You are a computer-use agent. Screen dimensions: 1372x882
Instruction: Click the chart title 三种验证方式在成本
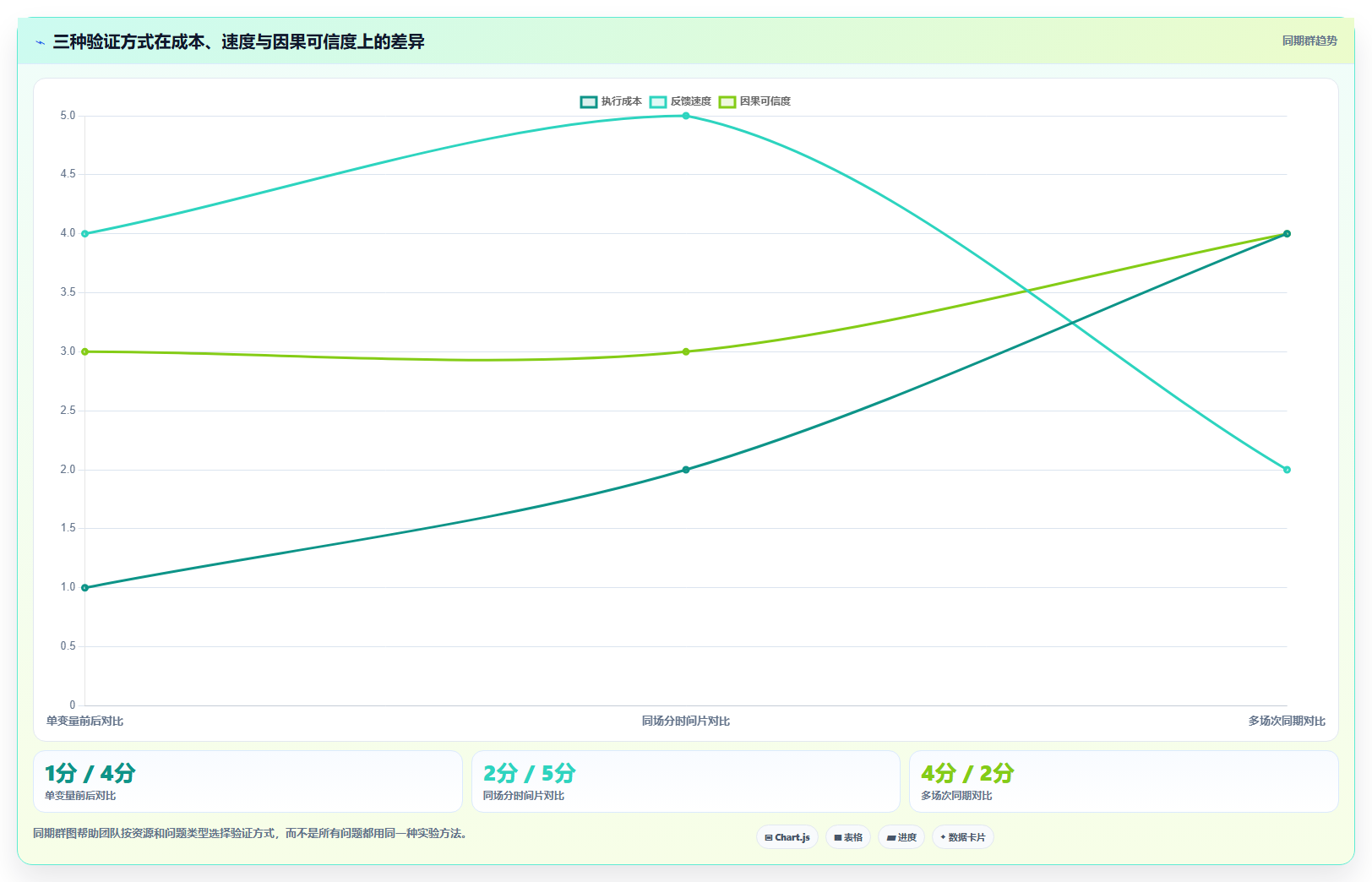238,41
